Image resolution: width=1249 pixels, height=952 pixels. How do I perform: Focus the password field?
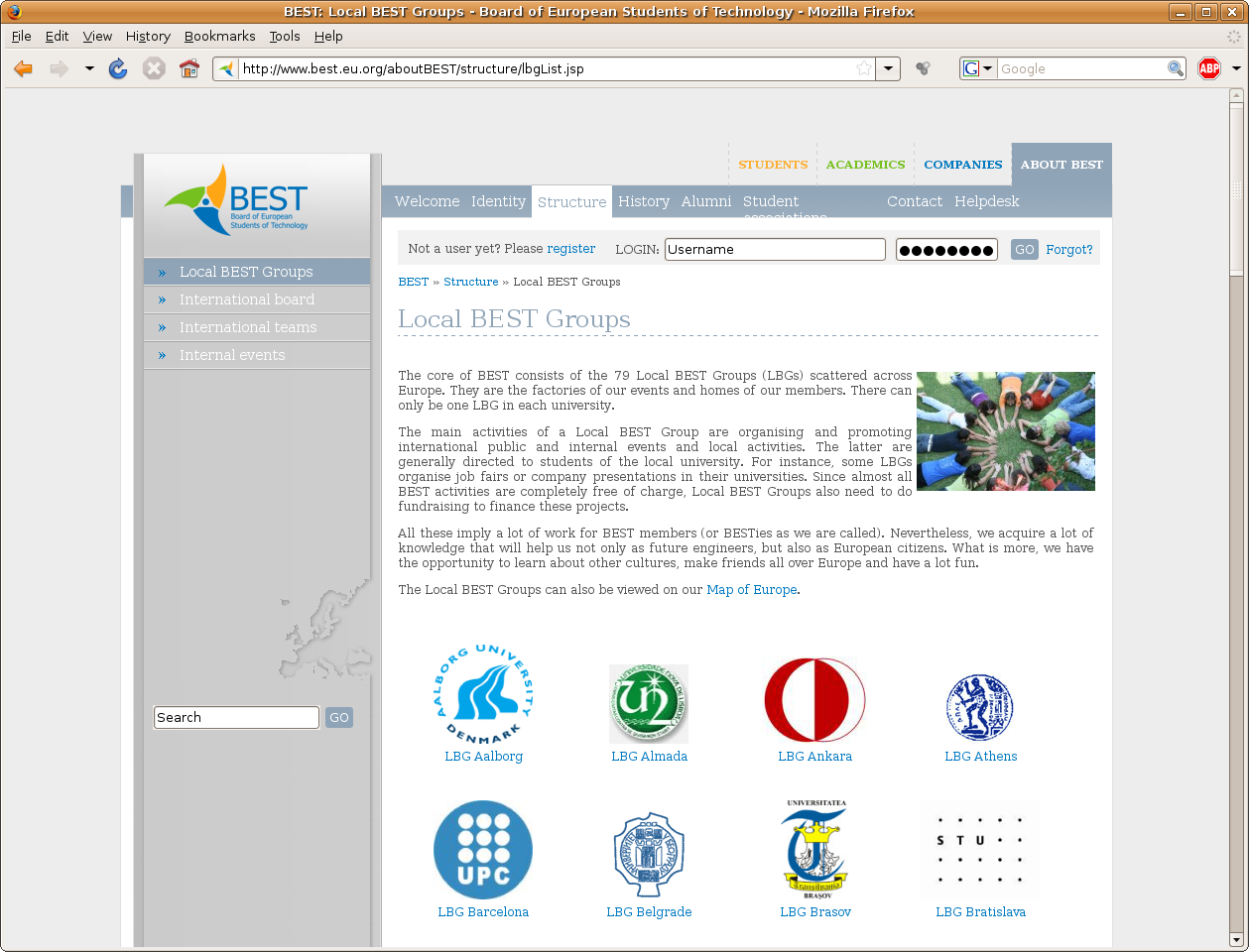(x=946, y=250)
